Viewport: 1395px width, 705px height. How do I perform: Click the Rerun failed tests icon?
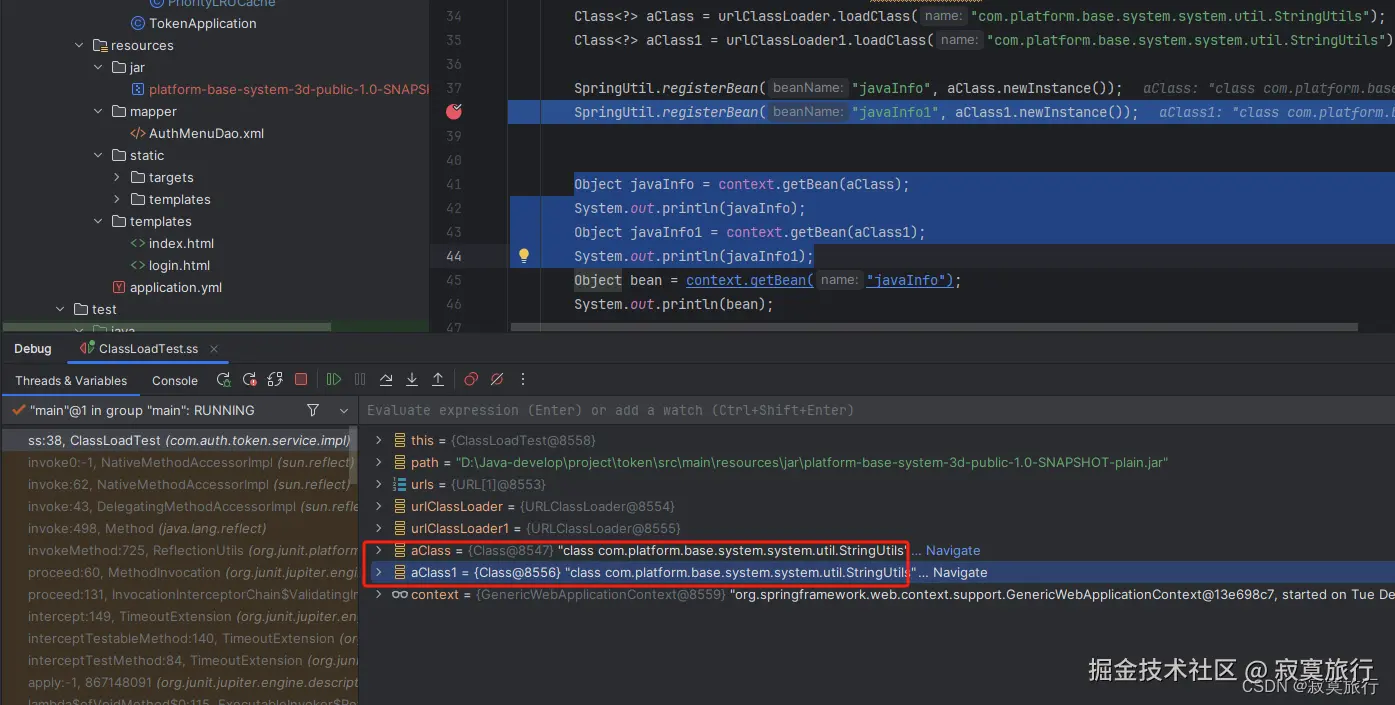click(x=249, y=380)
